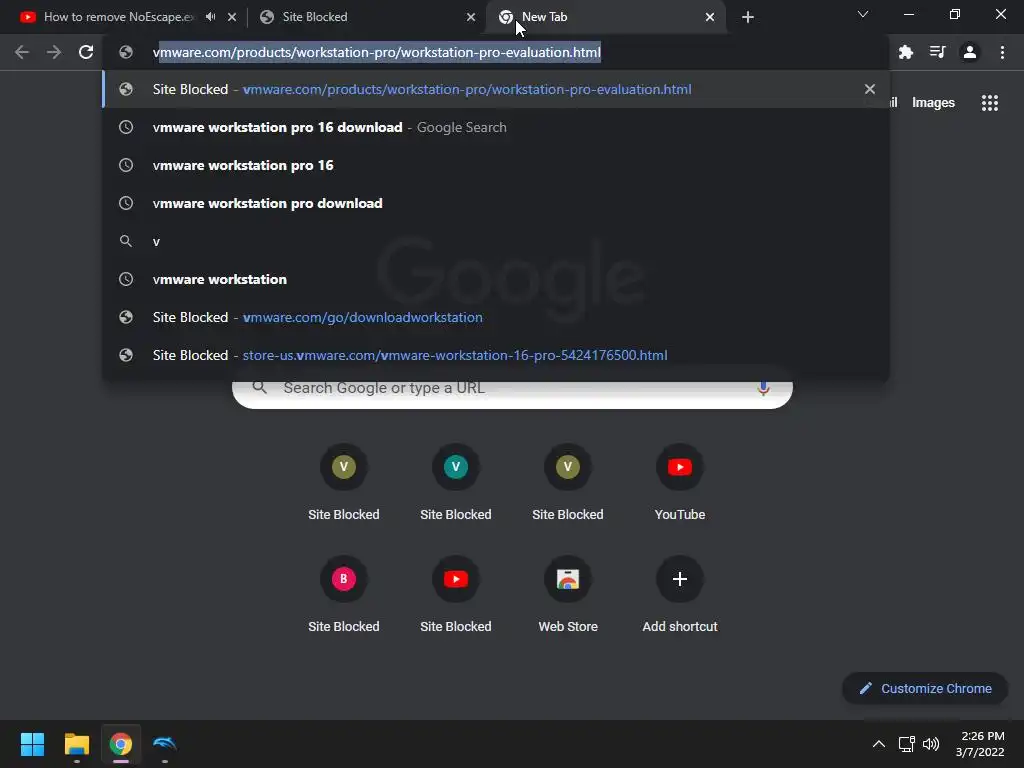This screenshot has height=768, width=1024.
Task: Open the teal V Site Blocked shortcut
Action: click(456, 483)
